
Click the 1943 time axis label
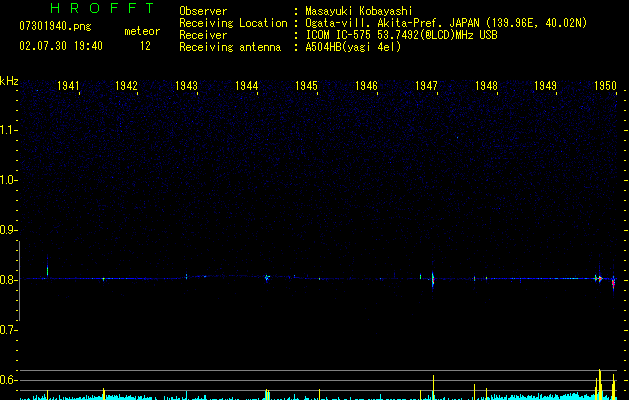187,86
